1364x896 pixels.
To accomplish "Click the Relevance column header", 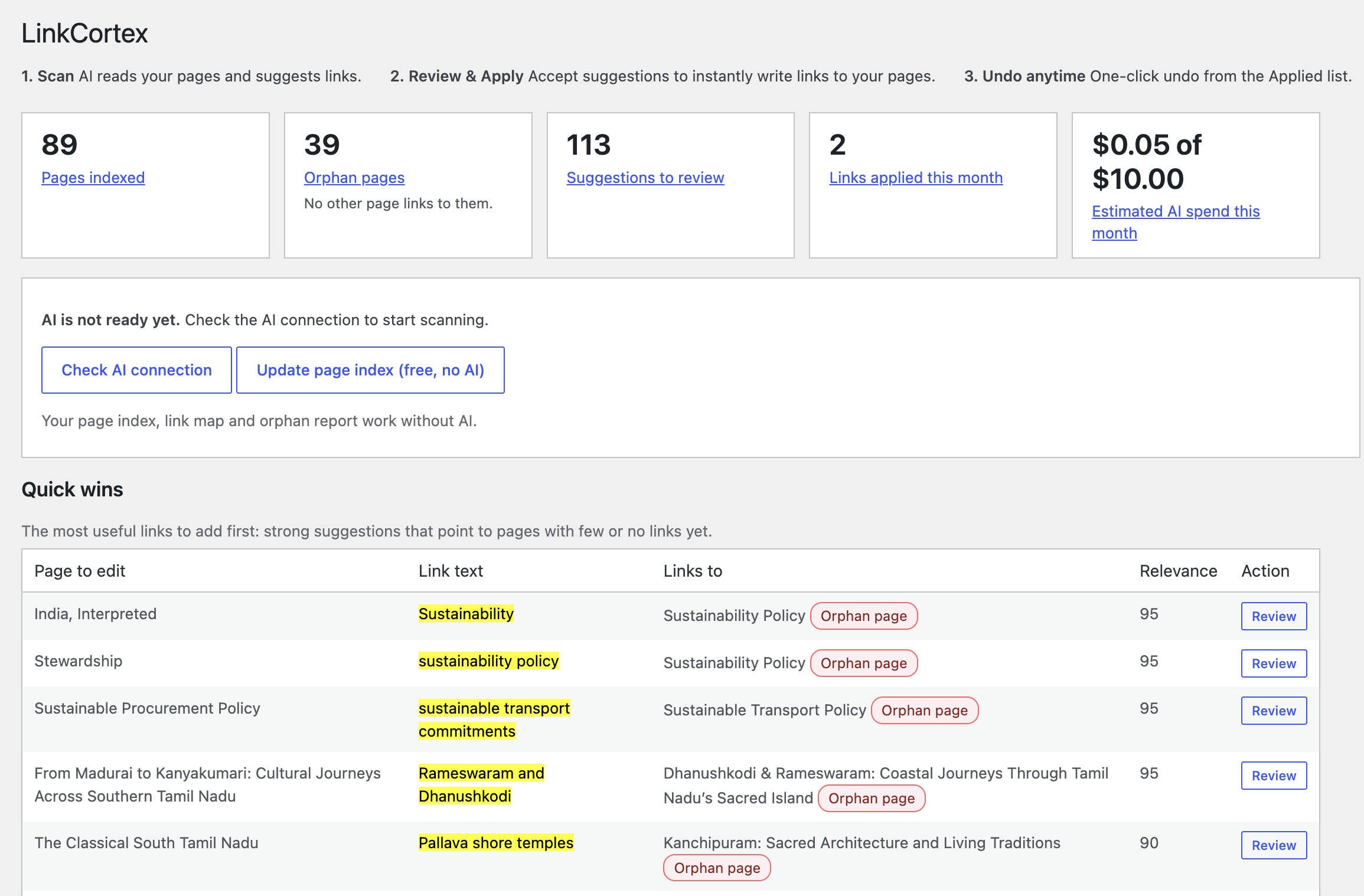I will 1178,571.
